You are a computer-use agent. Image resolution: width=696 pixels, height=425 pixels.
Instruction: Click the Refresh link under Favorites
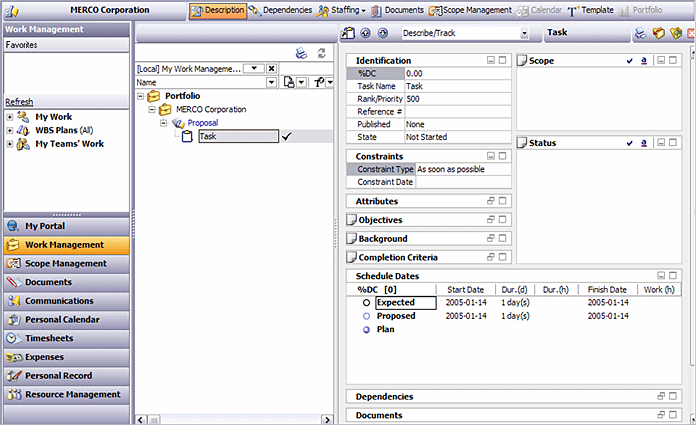pos(19,102)
